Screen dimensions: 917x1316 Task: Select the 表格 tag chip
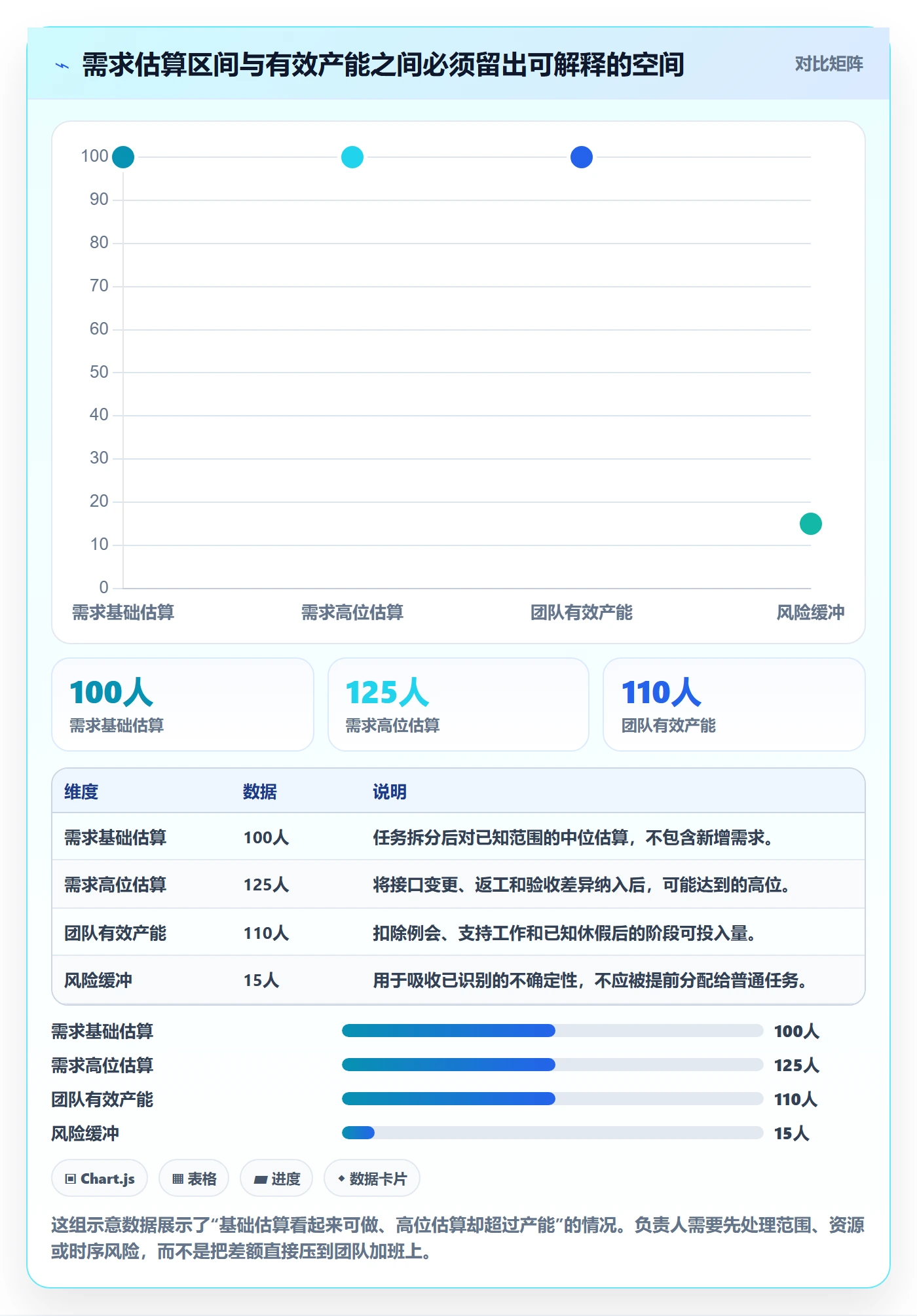point(194,1179)
